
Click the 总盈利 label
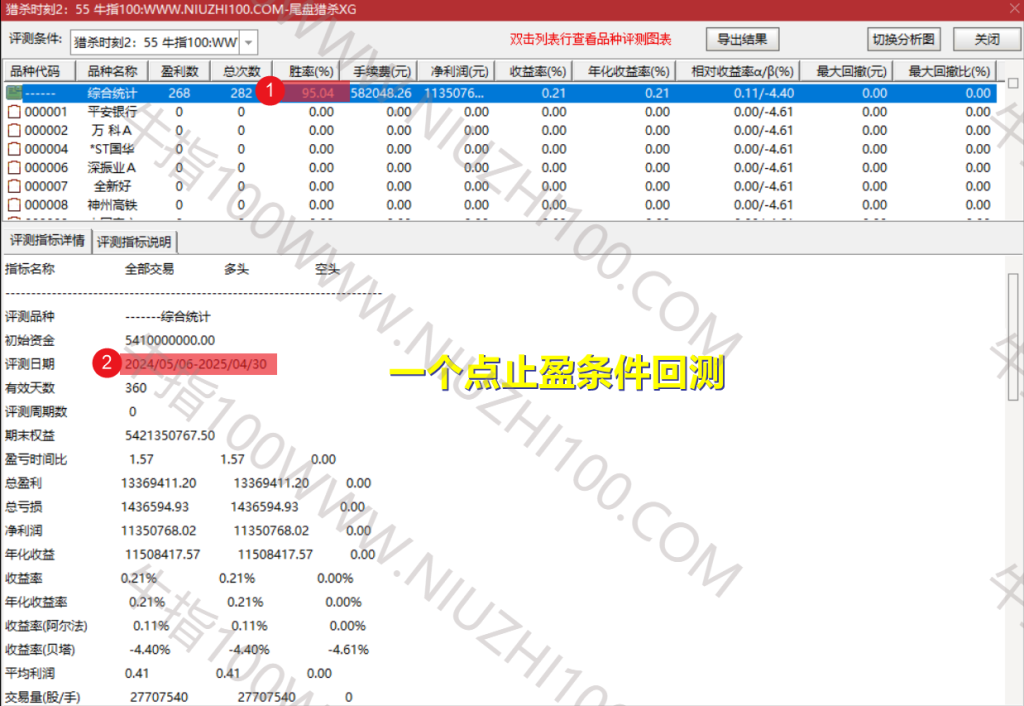tap(24, 483)
